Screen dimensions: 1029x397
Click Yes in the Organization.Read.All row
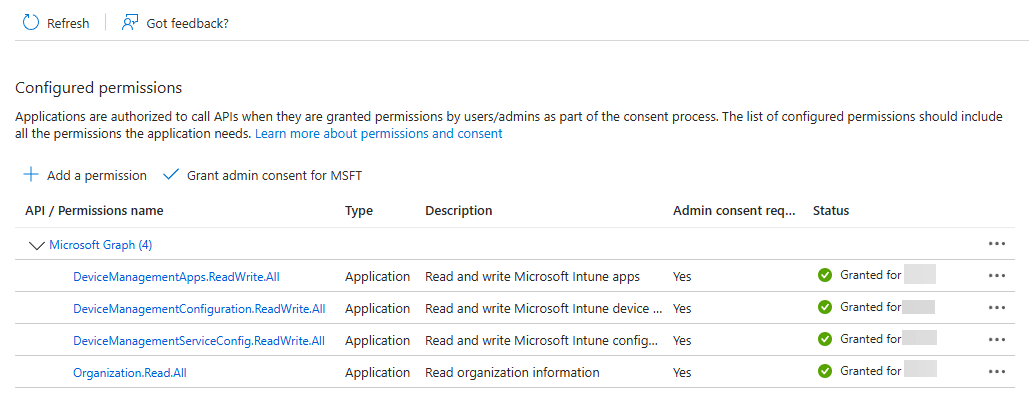pos(682,373)
